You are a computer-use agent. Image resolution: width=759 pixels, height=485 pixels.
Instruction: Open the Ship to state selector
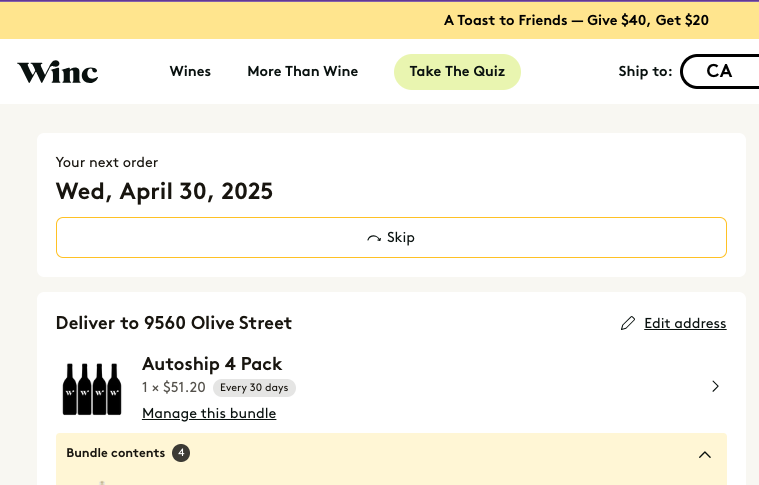(719, 72)
